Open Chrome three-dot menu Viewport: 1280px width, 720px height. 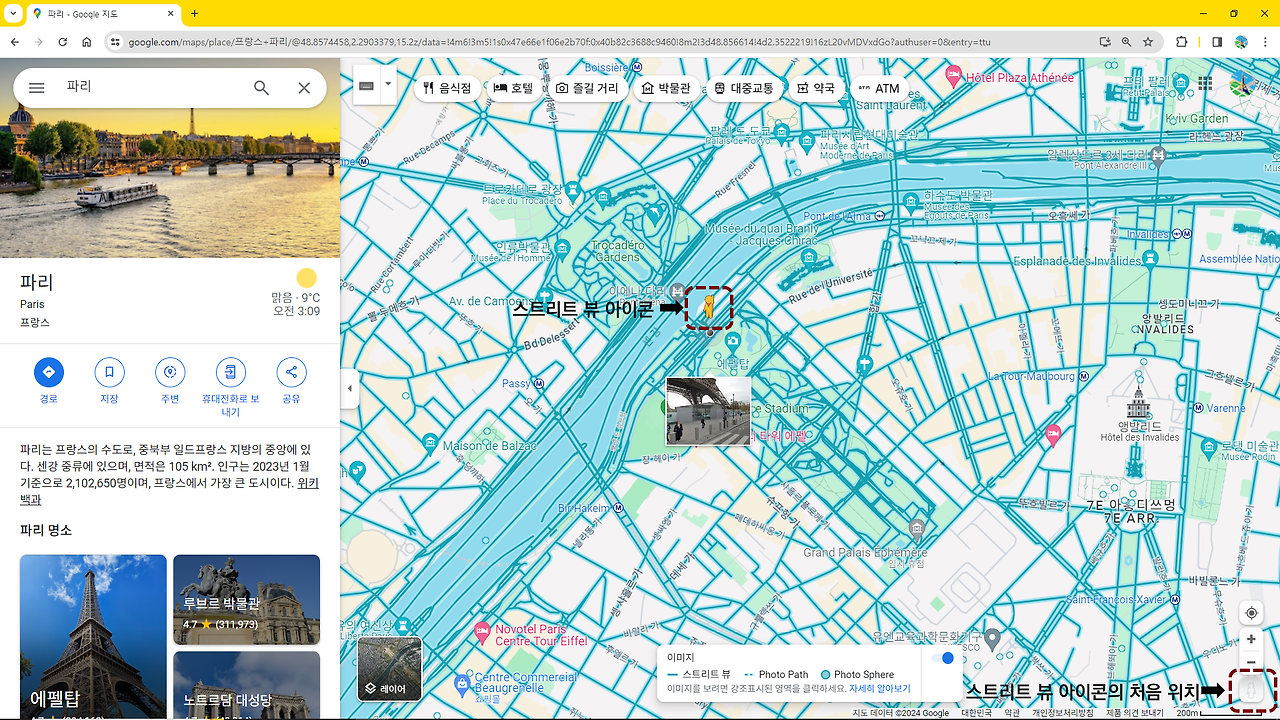point(1265,42)
